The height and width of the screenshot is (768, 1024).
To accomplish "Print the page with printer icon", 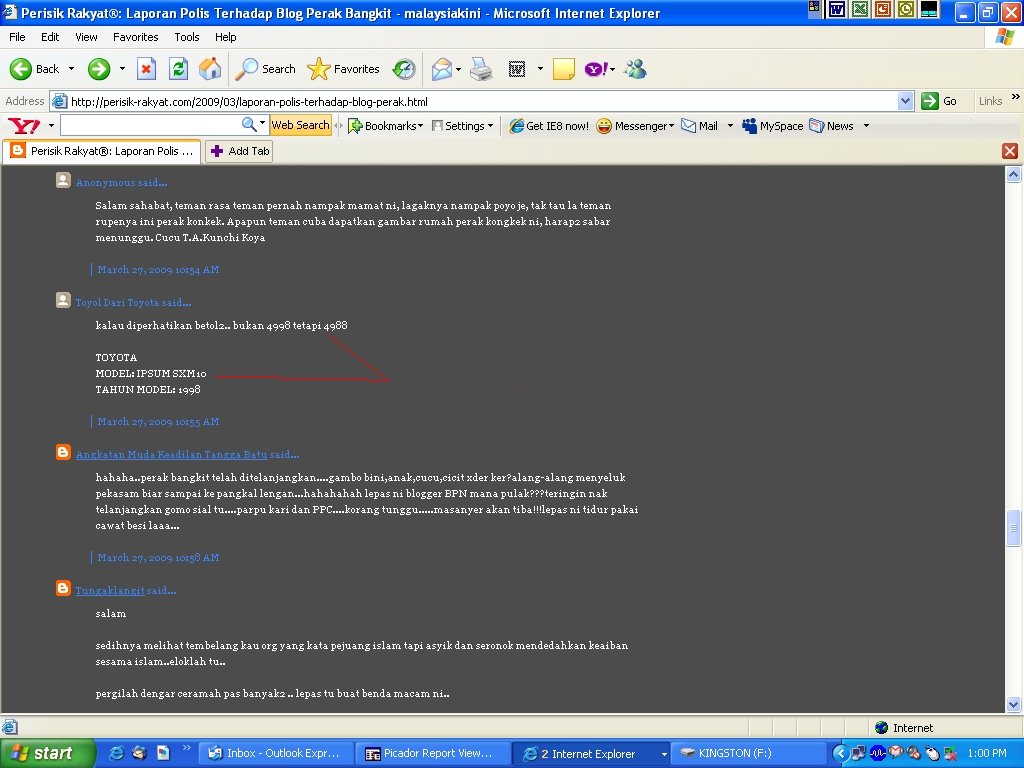I will pos(481,69).
